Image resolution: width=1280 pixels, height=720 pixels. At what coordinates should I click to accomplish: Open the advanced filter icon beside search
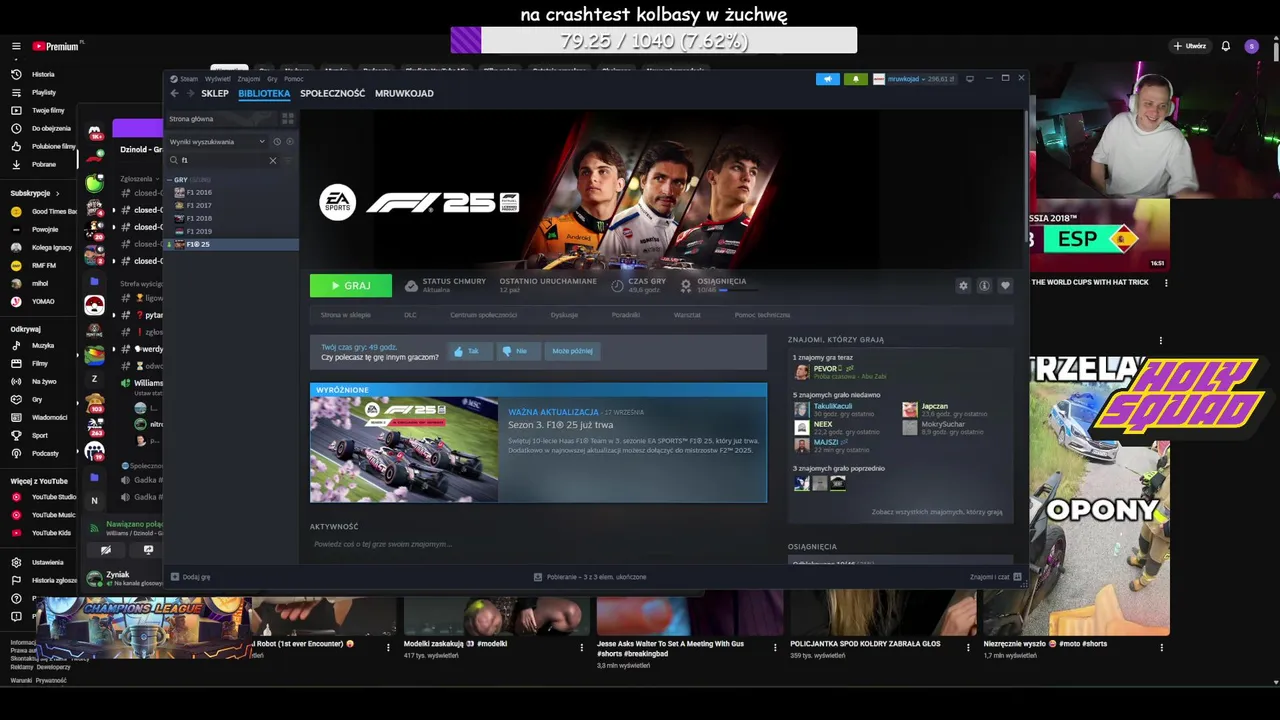(290, 160)
